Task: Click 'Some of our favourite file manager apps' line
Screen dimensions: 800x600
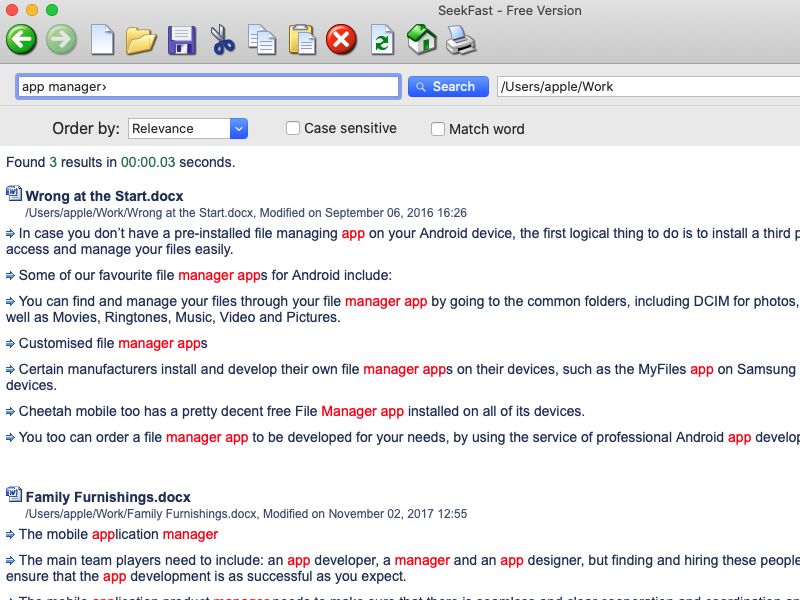Action: coord(205,276)
